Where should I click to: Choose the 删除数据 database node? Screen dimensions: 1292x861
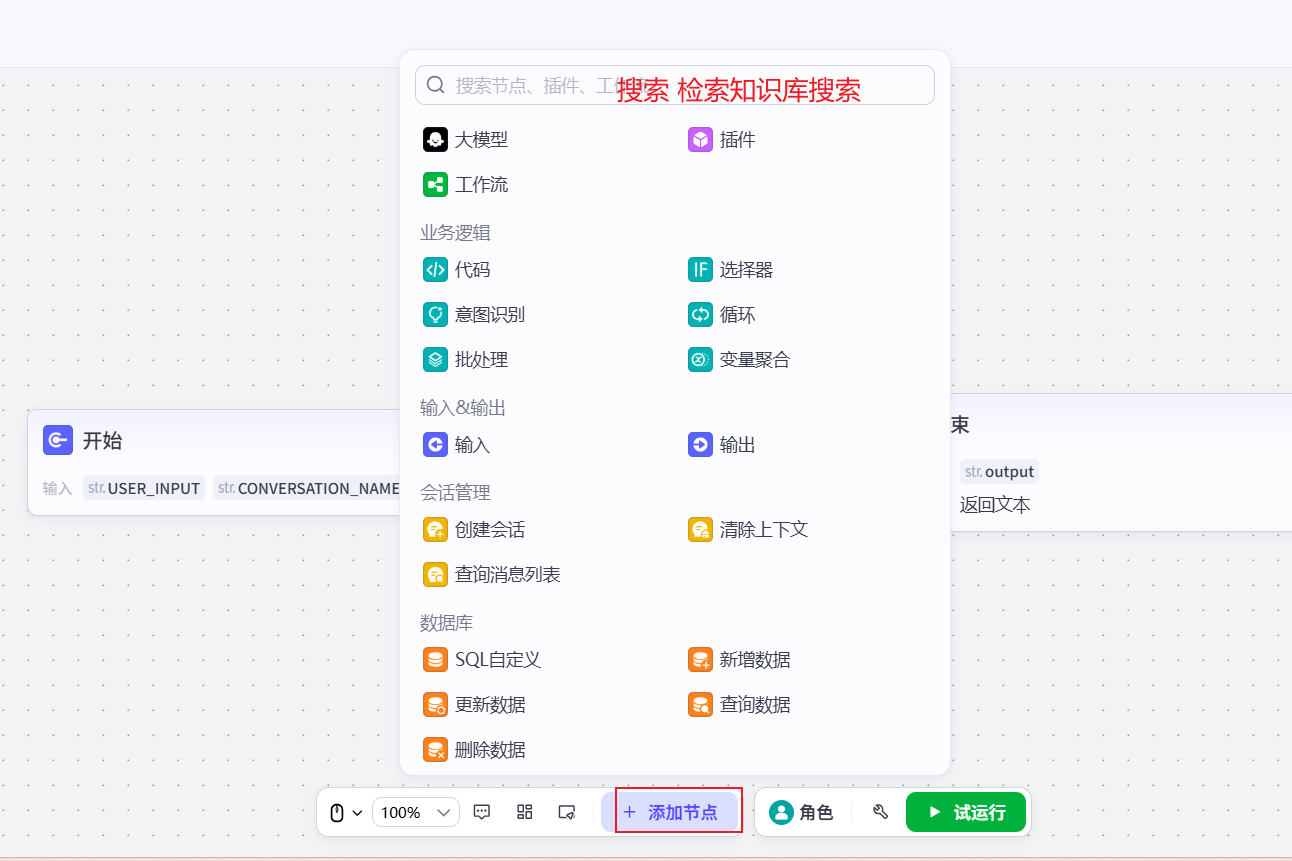(x=474, y=750)
